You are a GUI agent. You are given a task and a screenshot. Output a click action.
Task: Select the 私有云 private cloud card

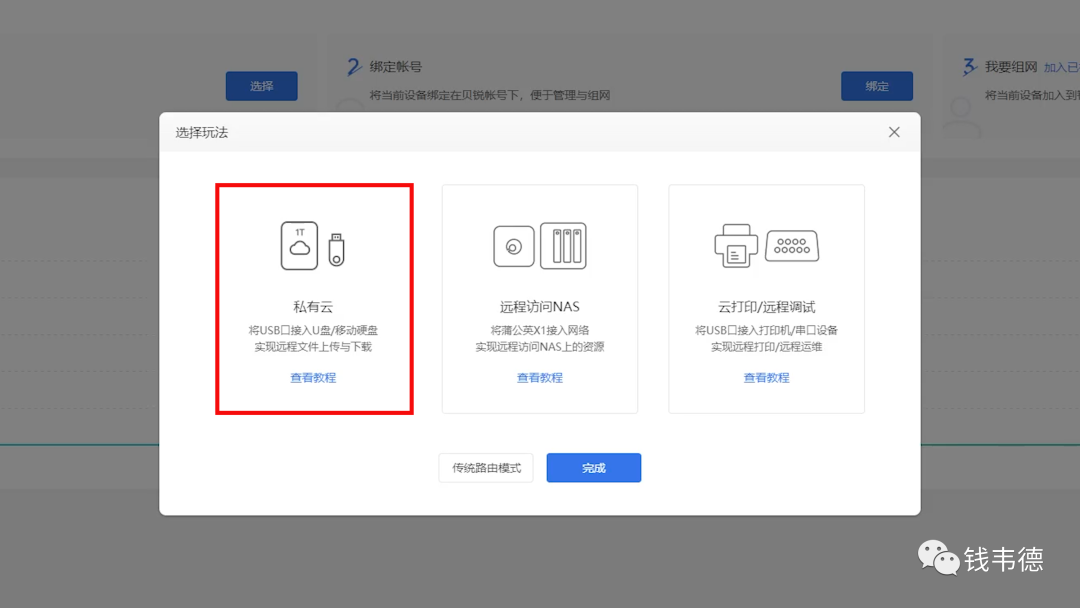pyautogui.click(x=314, y=299)
